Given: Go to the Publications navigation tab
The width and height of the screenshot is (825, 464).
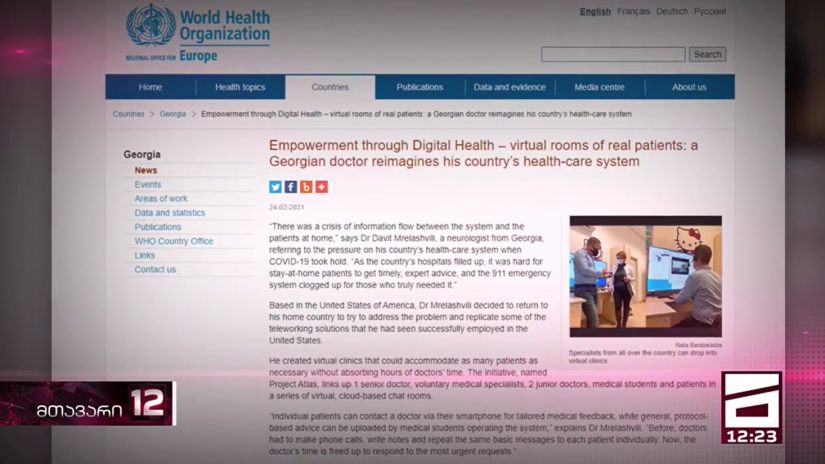Looking at the screenshot, I should (x=420, y=87).
